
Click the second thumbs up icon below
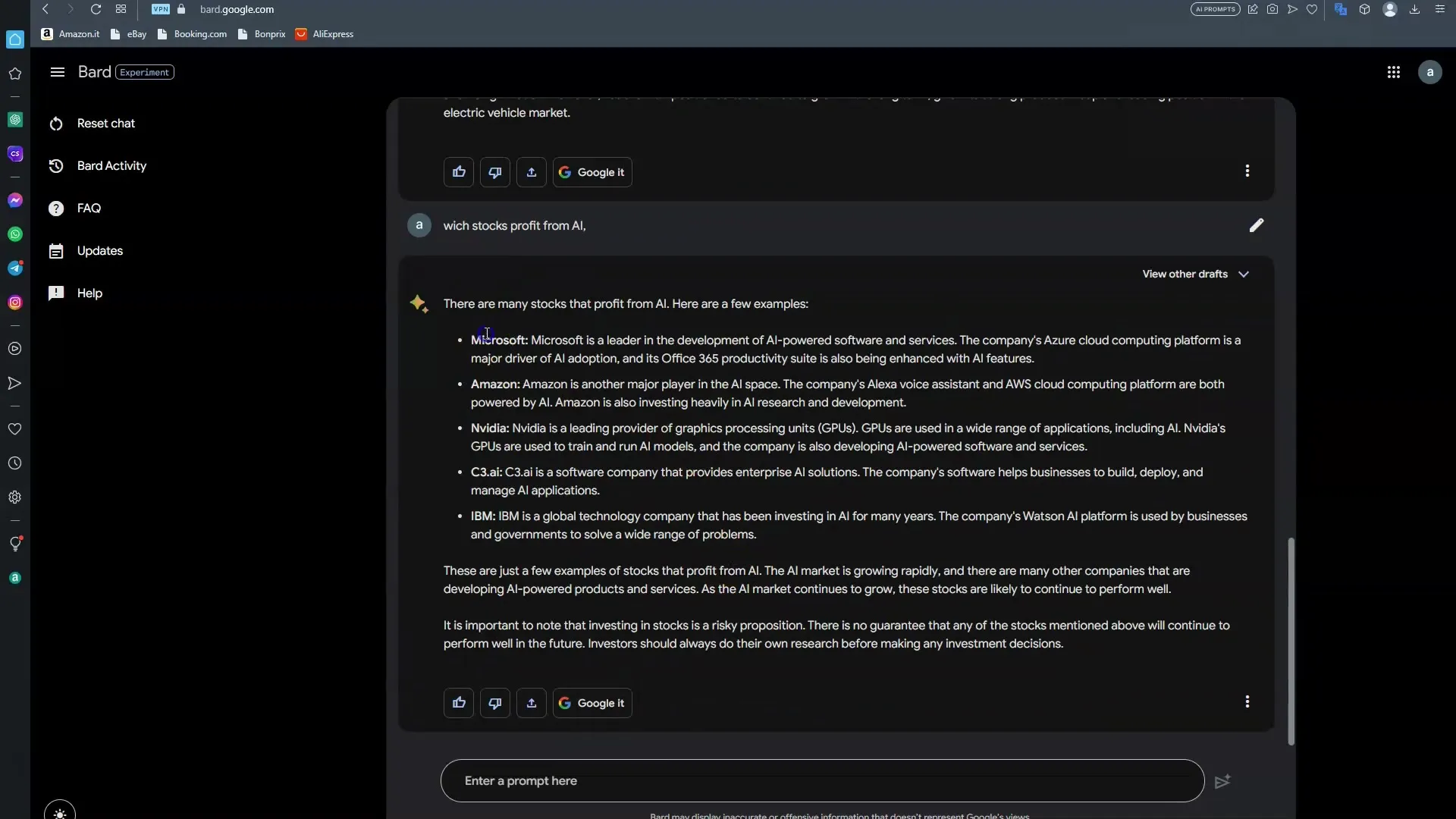point(458,702)
